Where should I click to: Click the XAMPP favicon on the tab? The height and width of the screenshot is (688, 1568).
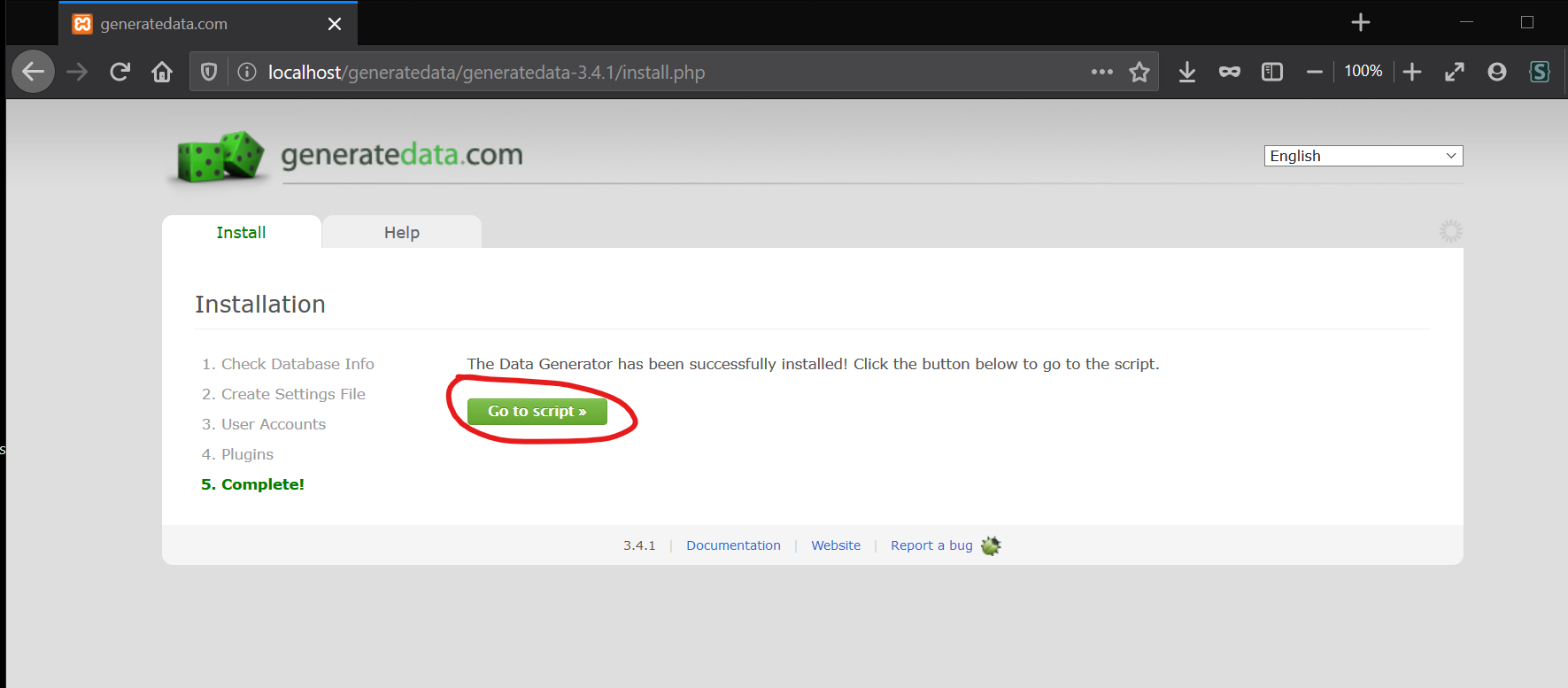pos(82,24)
